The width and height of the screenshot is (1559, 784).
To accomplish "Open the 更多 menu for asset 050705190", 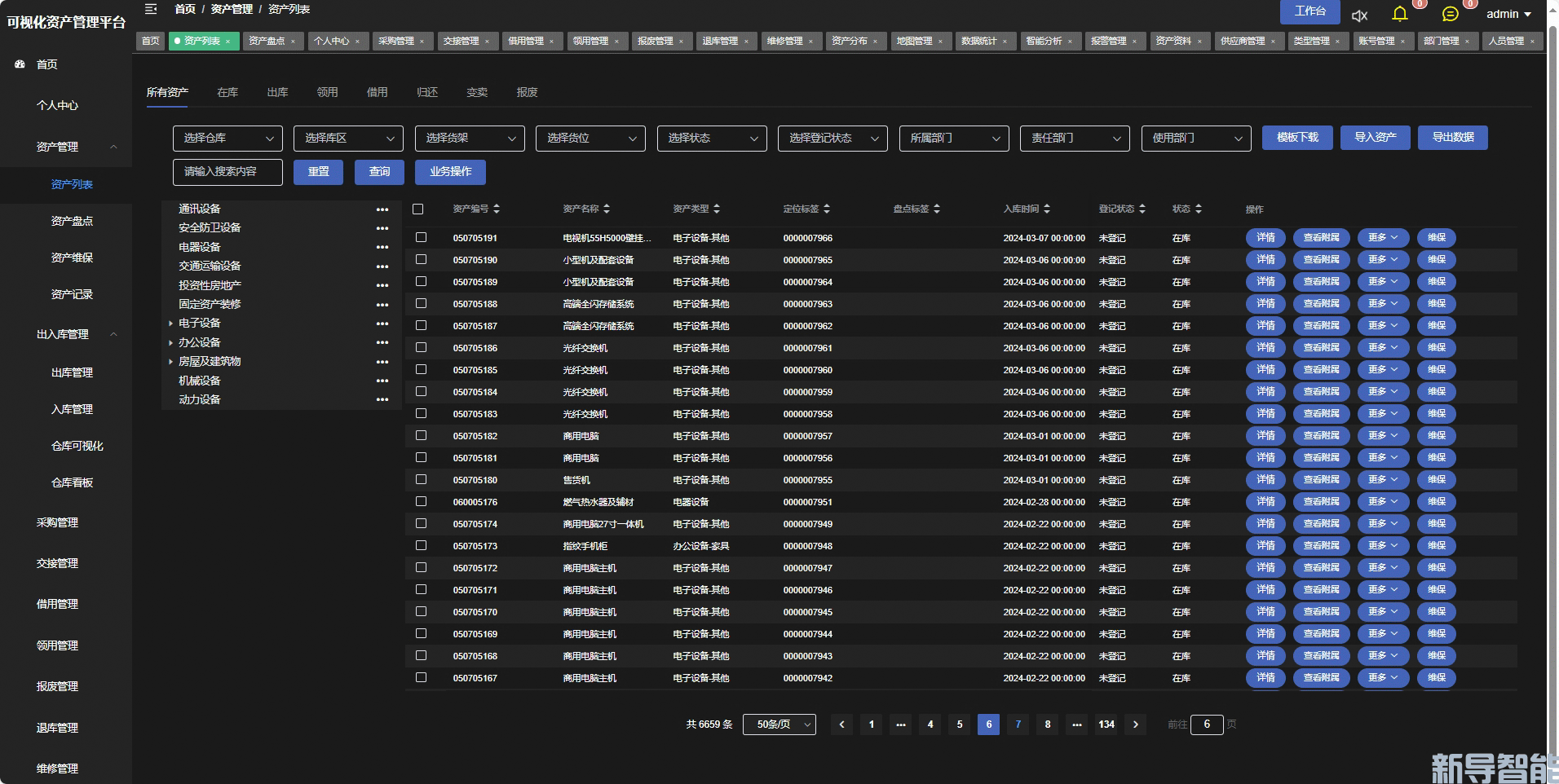I will coord(1382,260).
